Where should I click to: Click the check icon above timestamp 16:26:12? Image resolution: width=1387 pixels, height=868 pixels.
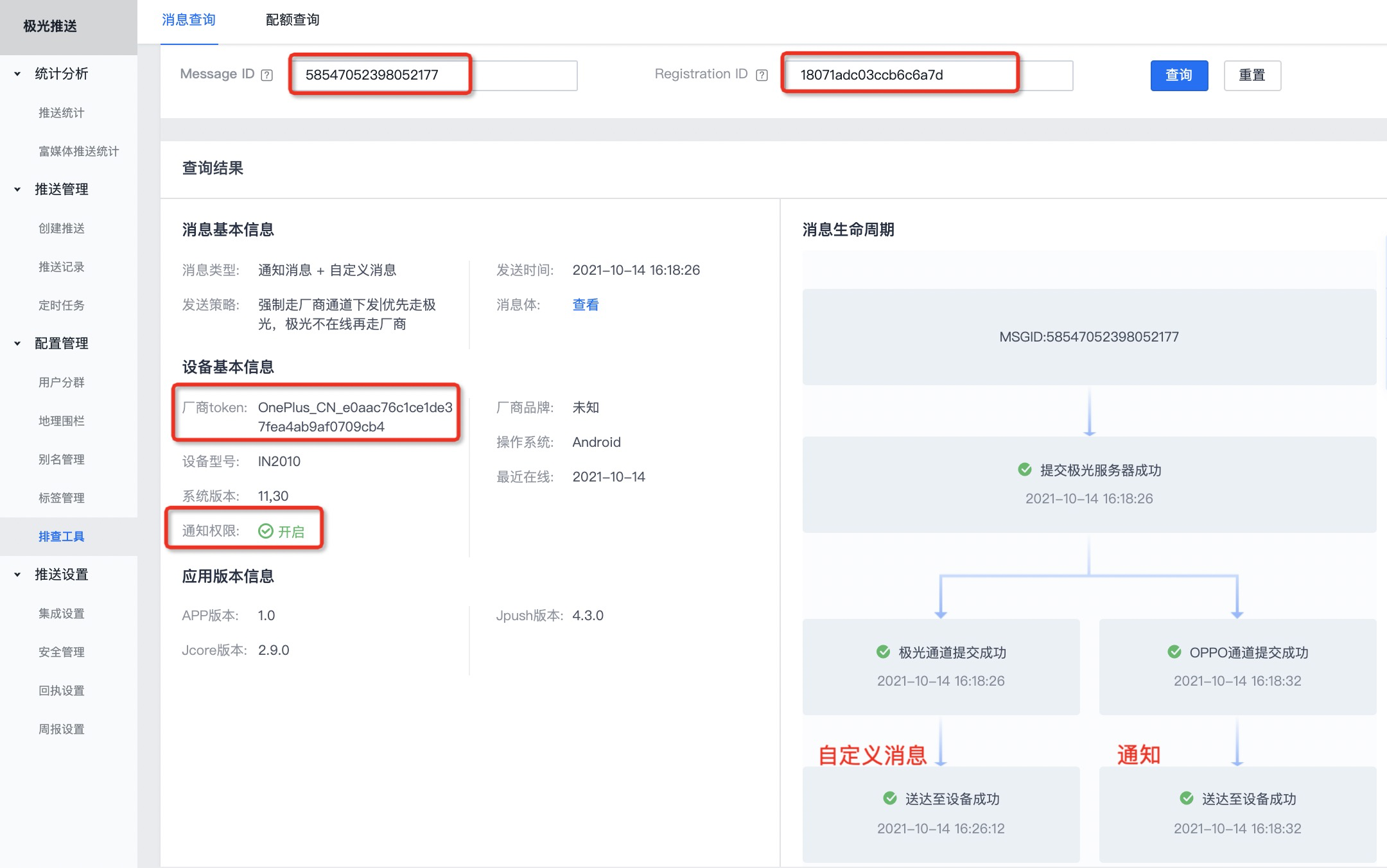coord(890,798)
